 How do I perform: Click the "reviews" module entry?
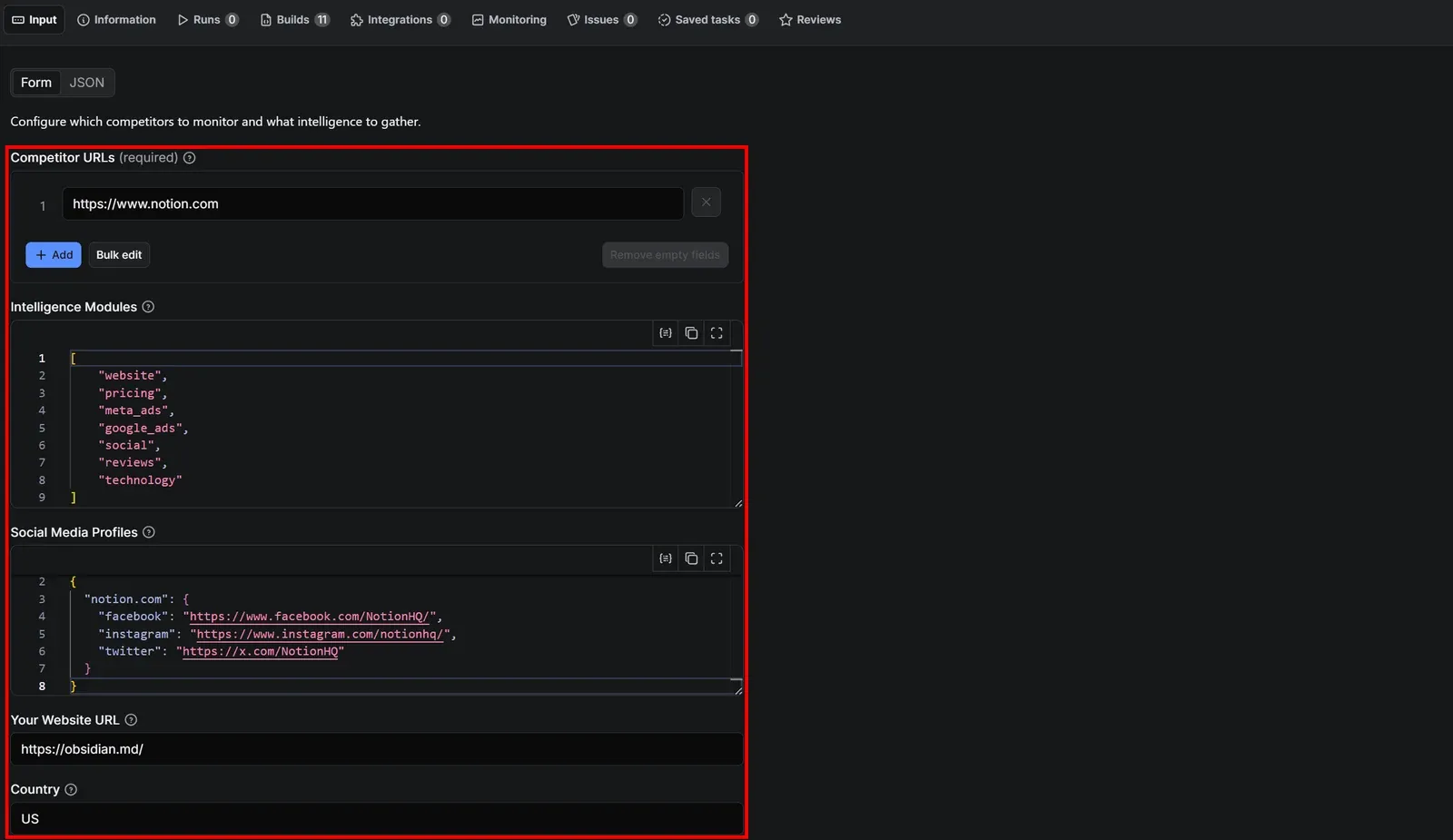133,462
